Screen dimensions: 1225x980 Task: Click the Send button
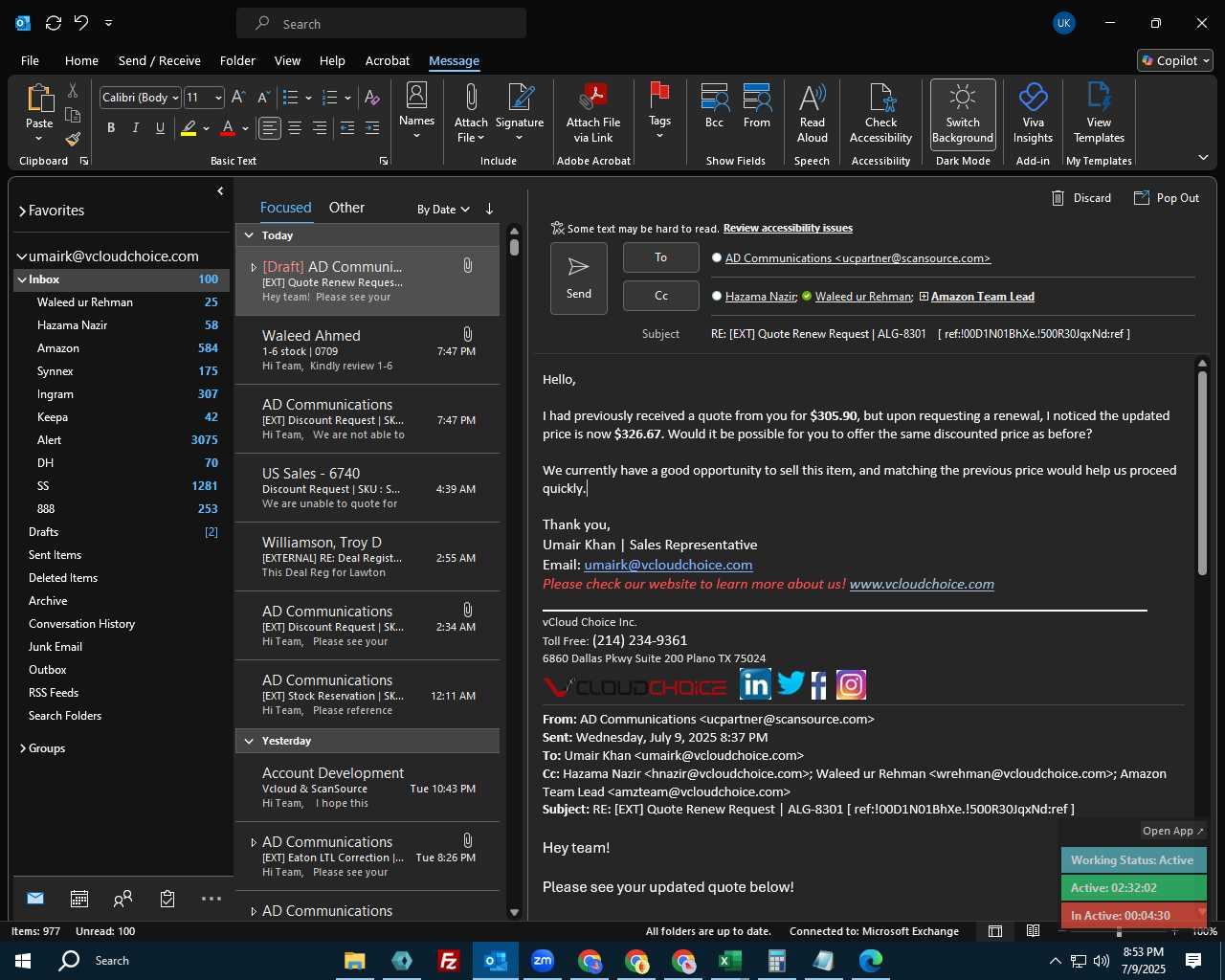(x=579, y=278)
